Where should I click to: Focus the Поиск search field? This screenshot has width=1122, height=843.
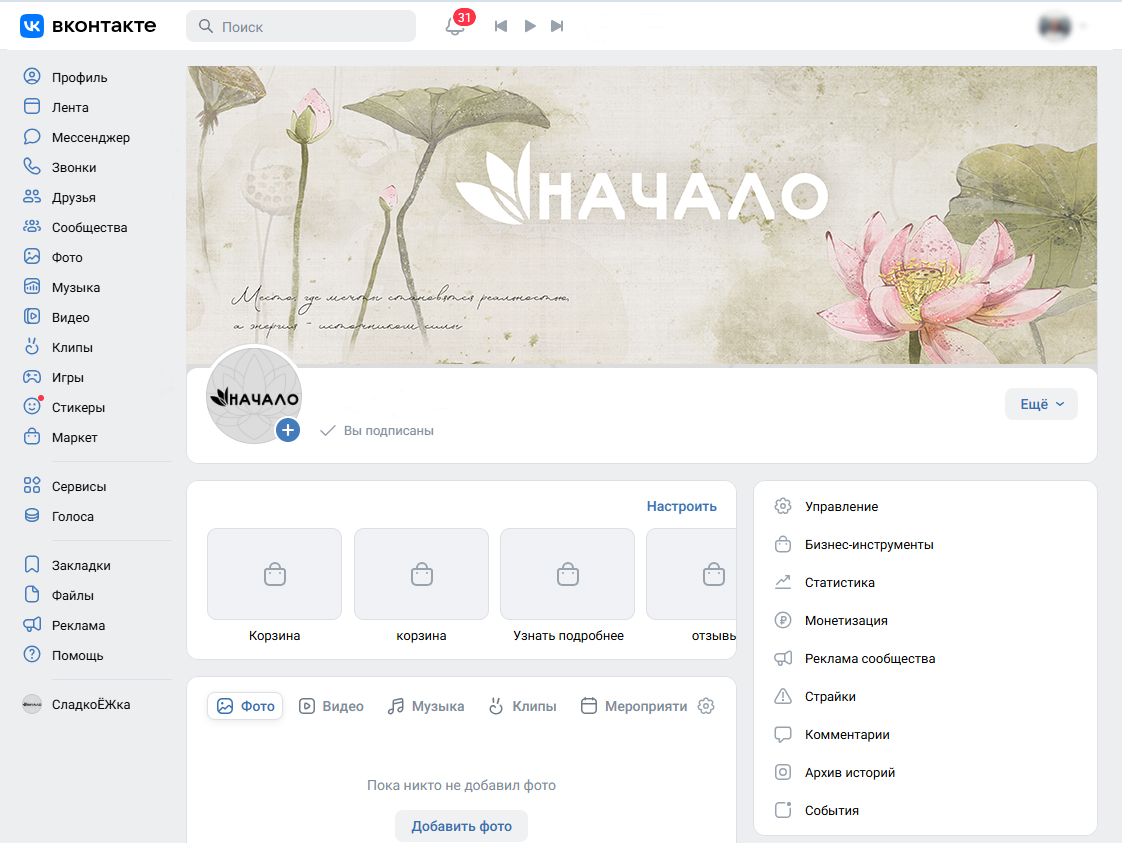tap(301, 26)
